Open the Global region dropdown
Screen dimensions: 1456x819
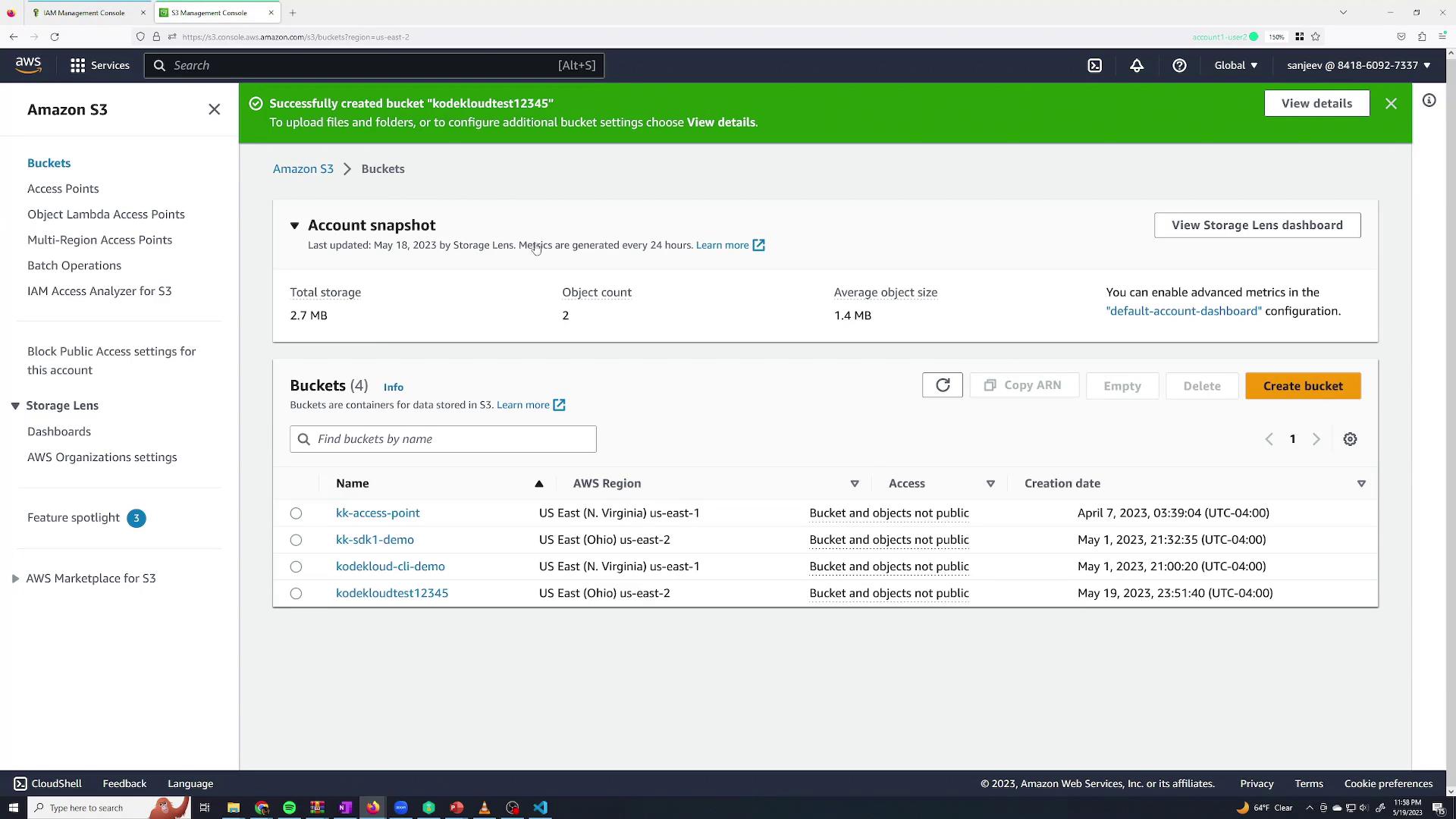click(x=1235, y=65)
